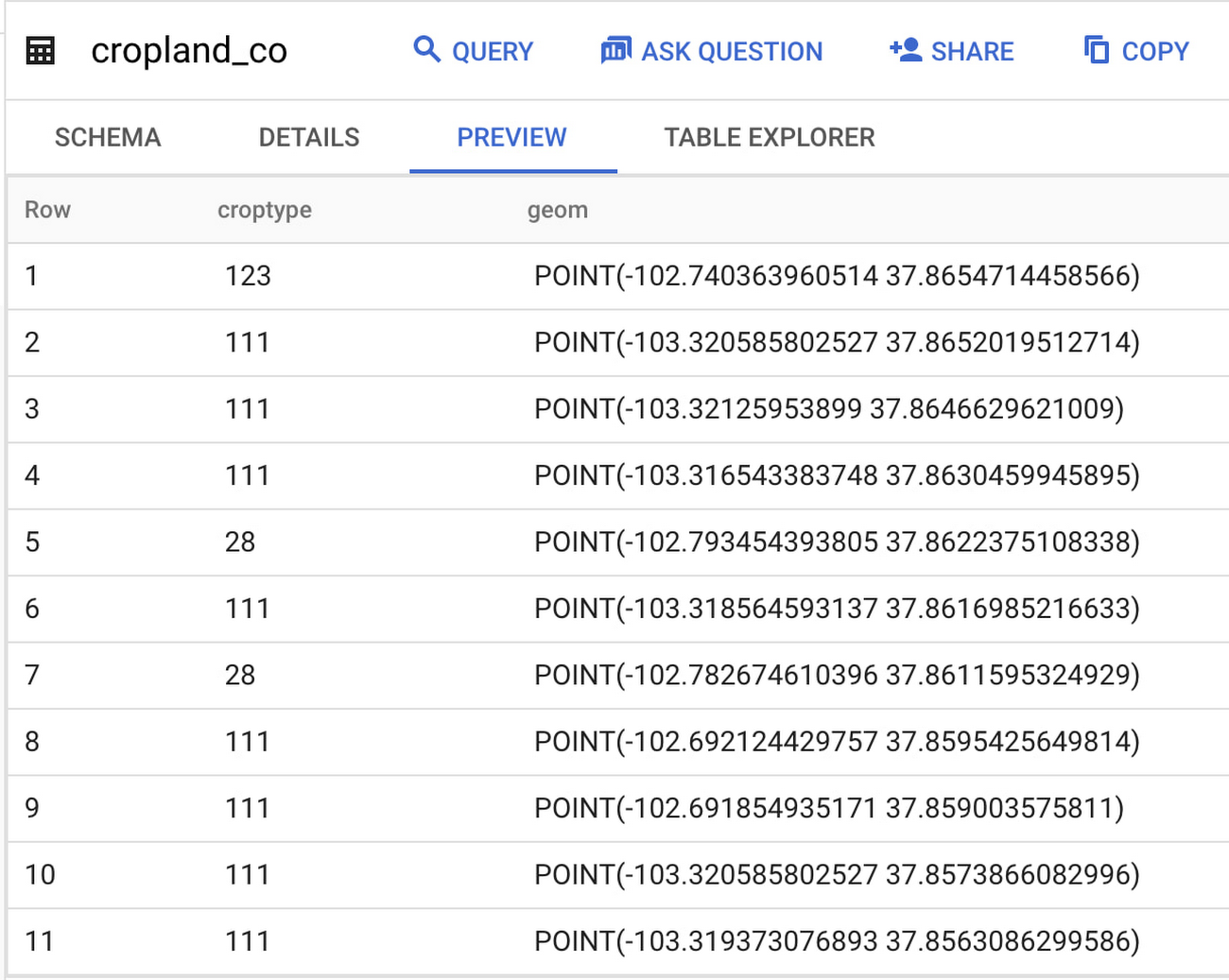Viewport: 1229px width, 980px height.
Task: Select croptype 111 in row 10
Action: click(x=248, y=875)
